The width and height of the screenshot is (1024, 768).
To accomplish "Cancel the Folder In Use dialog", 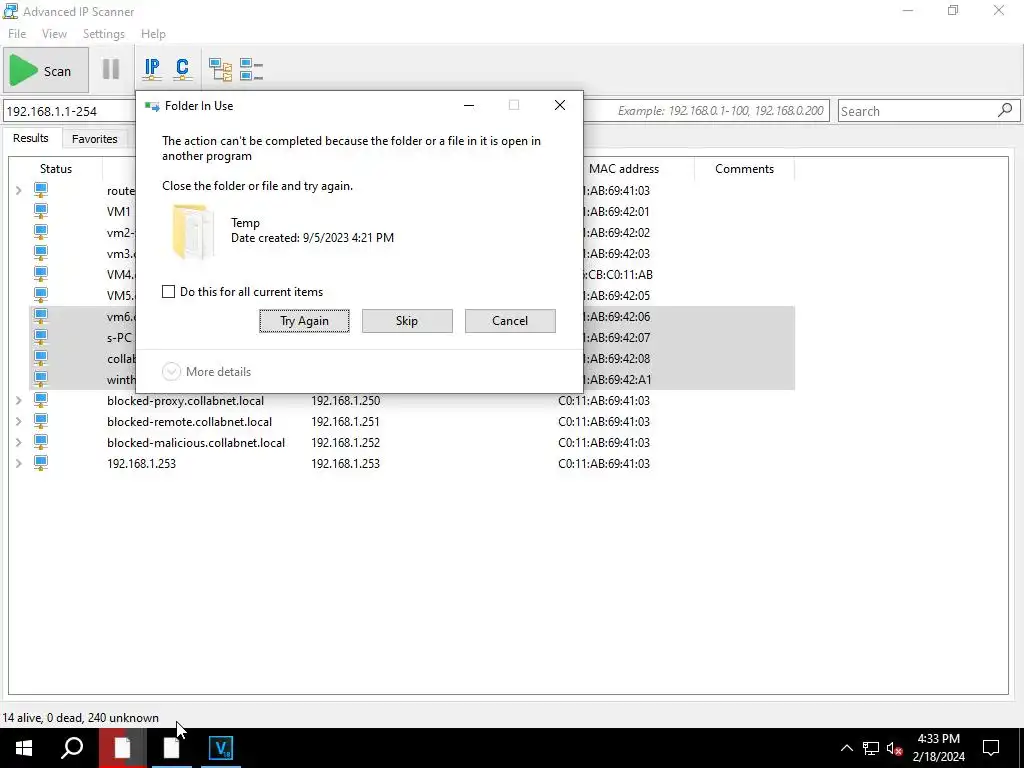I will [x=510, y=321].
